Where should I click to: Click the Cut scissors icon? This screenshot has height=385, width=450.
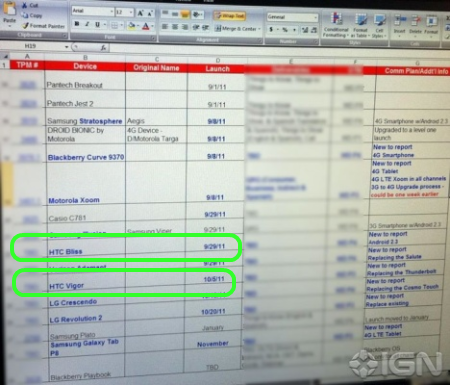25,5
